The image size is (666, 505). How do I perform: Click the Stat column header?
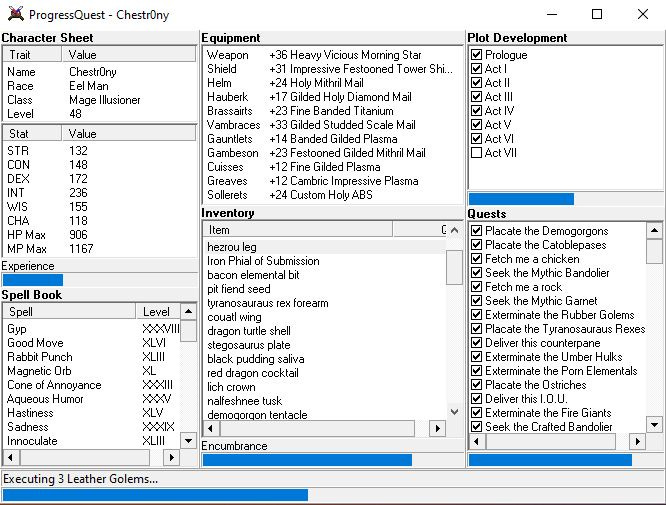click(32, 134)
